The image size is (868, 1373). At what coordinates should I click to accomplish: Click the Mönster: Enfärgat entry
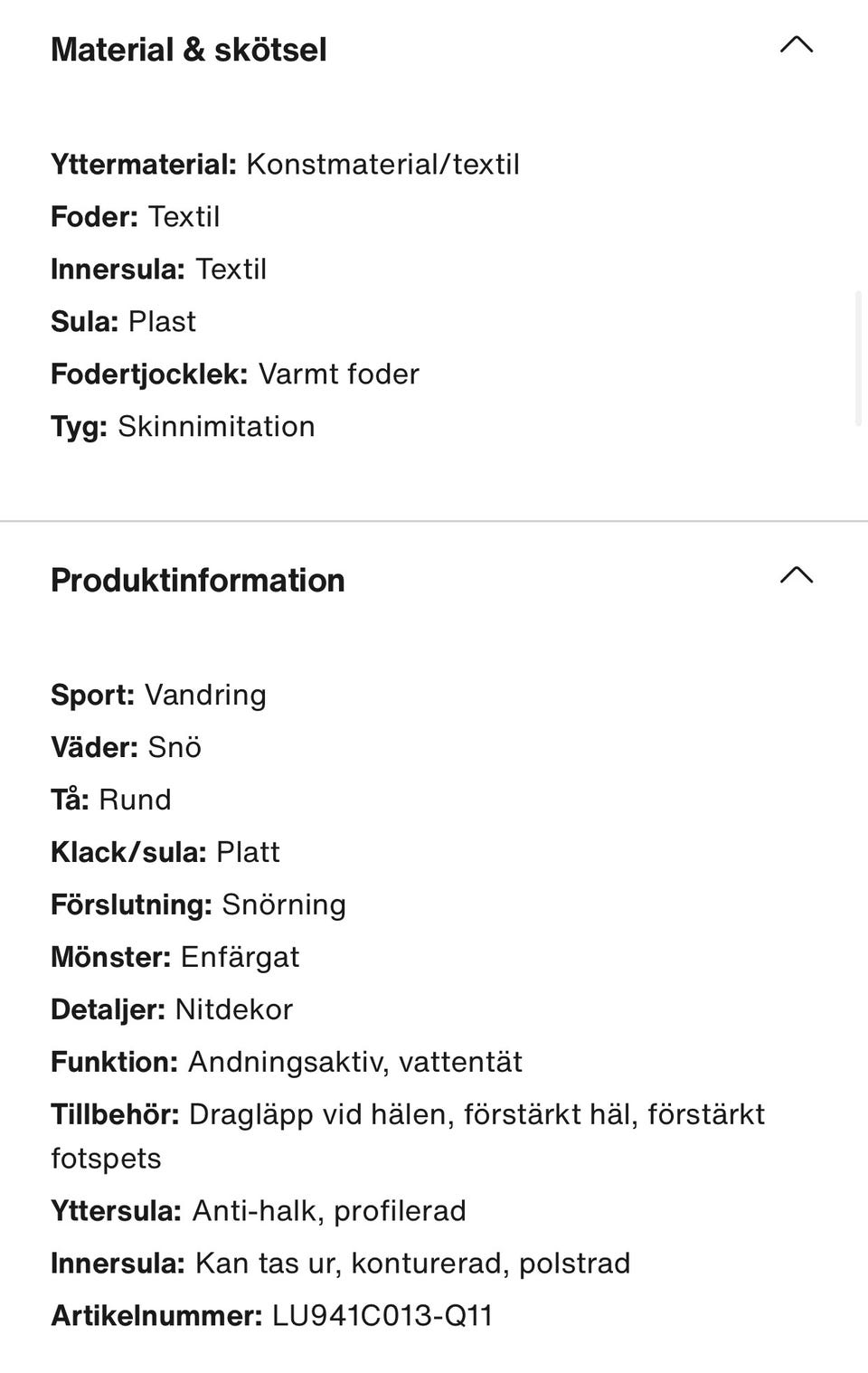pyautogui.click(x=175, y=958)
